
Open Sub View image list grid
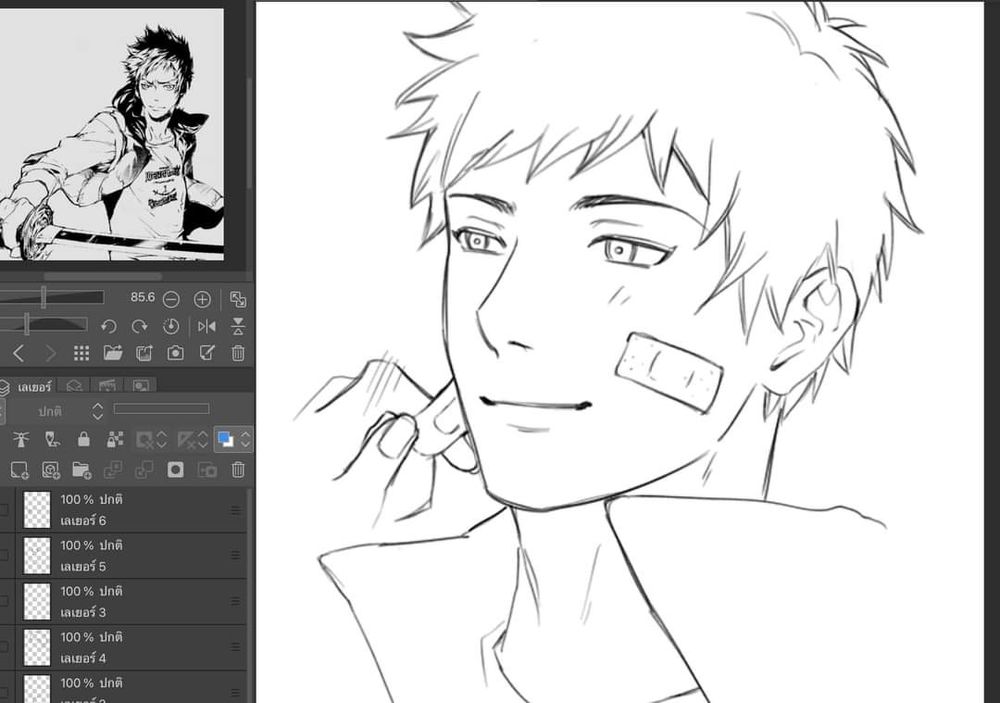coord(82,353)
